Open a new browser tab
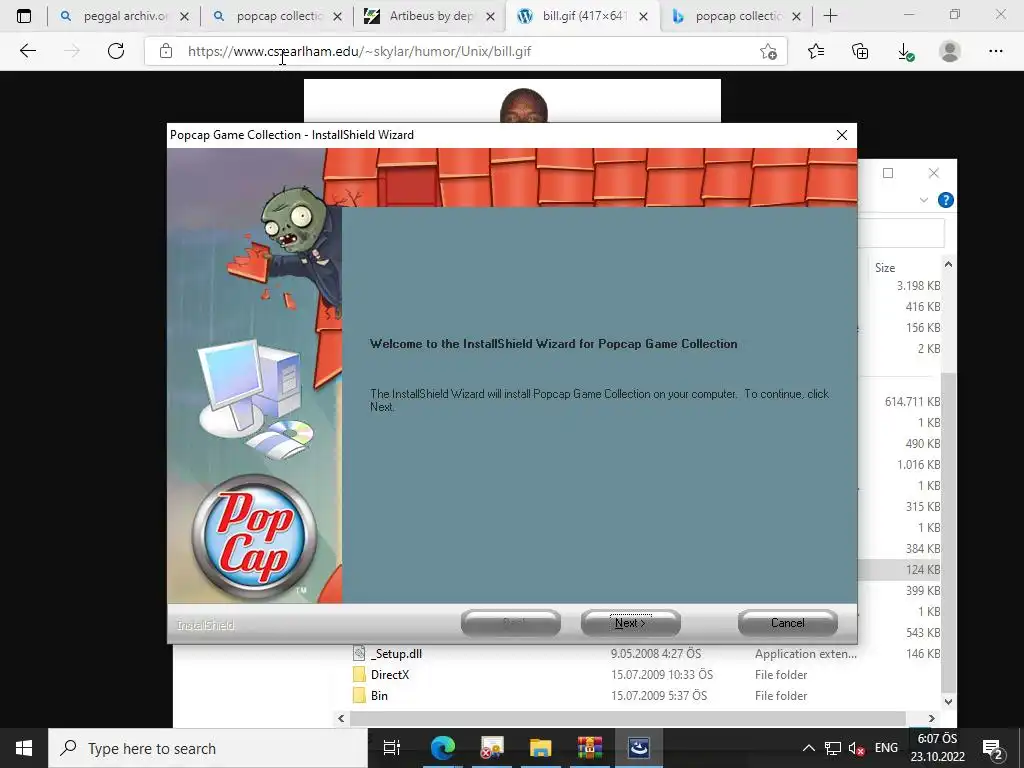The width and height of the screenshot is (1024, 768). click(830, 16)
